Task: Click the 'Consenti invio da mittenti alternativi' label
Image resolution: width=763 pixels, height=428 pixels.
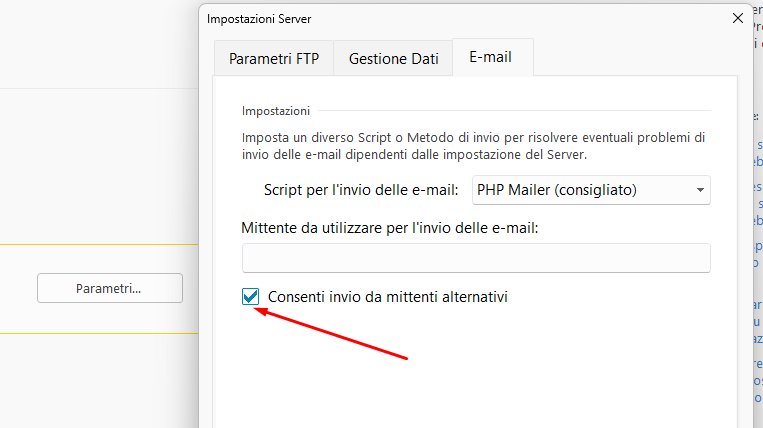Action: [x=388, y=297]
